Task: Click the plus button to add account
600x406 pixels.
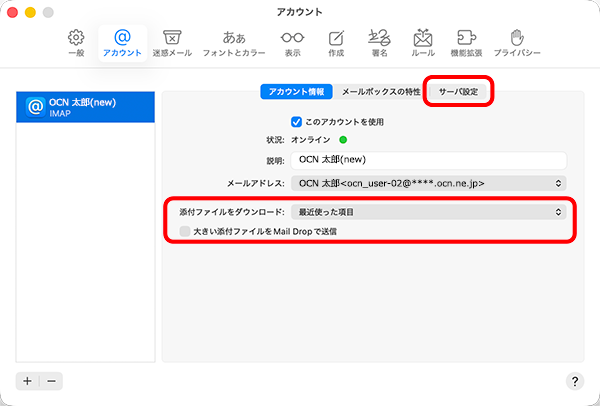Action: tap(28, 381)
